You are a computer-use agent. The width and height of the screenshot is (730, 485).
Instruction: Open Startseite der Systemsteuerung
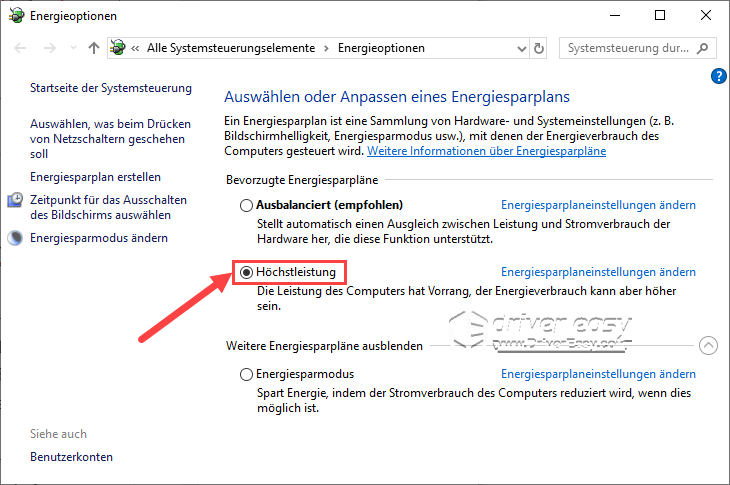(x=111, y=88)
